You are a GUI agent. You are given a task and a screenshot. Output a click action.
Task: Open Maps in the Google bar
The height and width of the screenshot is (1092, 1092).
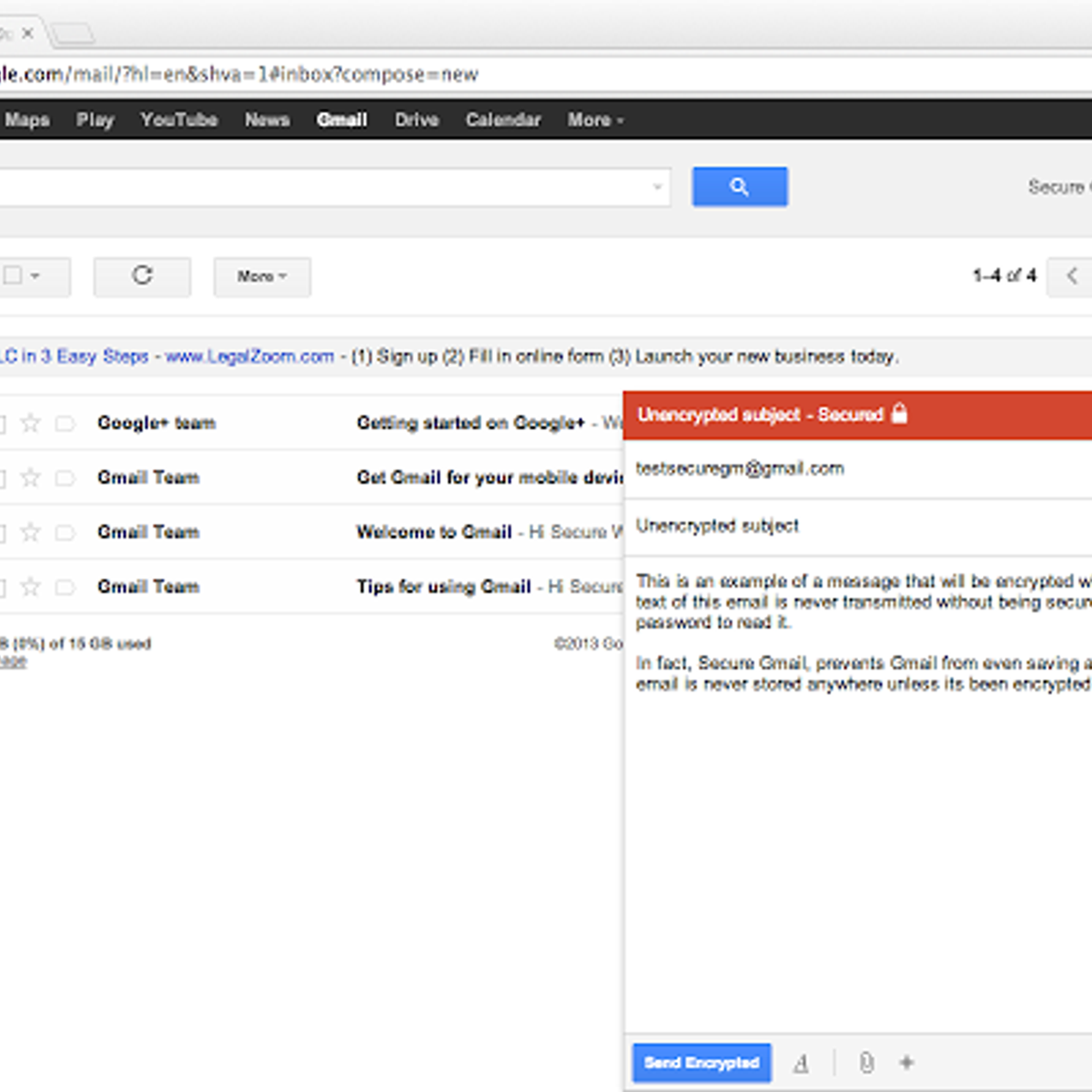26,120
